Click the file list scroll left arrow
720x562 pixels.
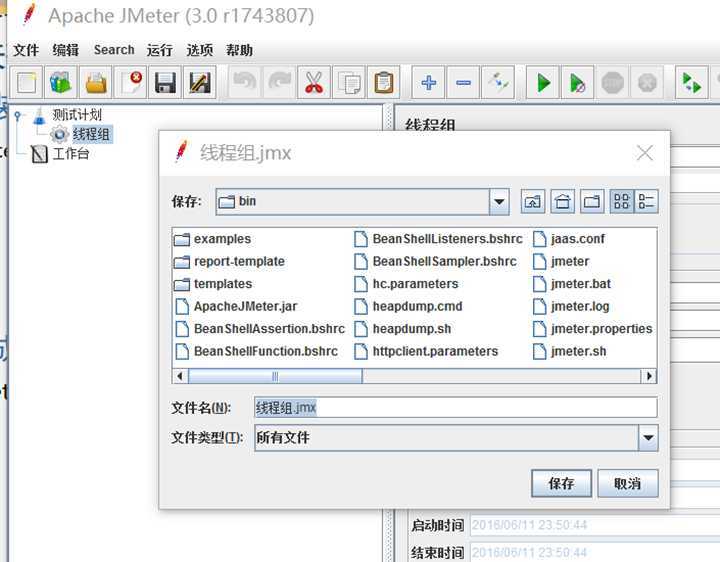click(x=180, y=377)
